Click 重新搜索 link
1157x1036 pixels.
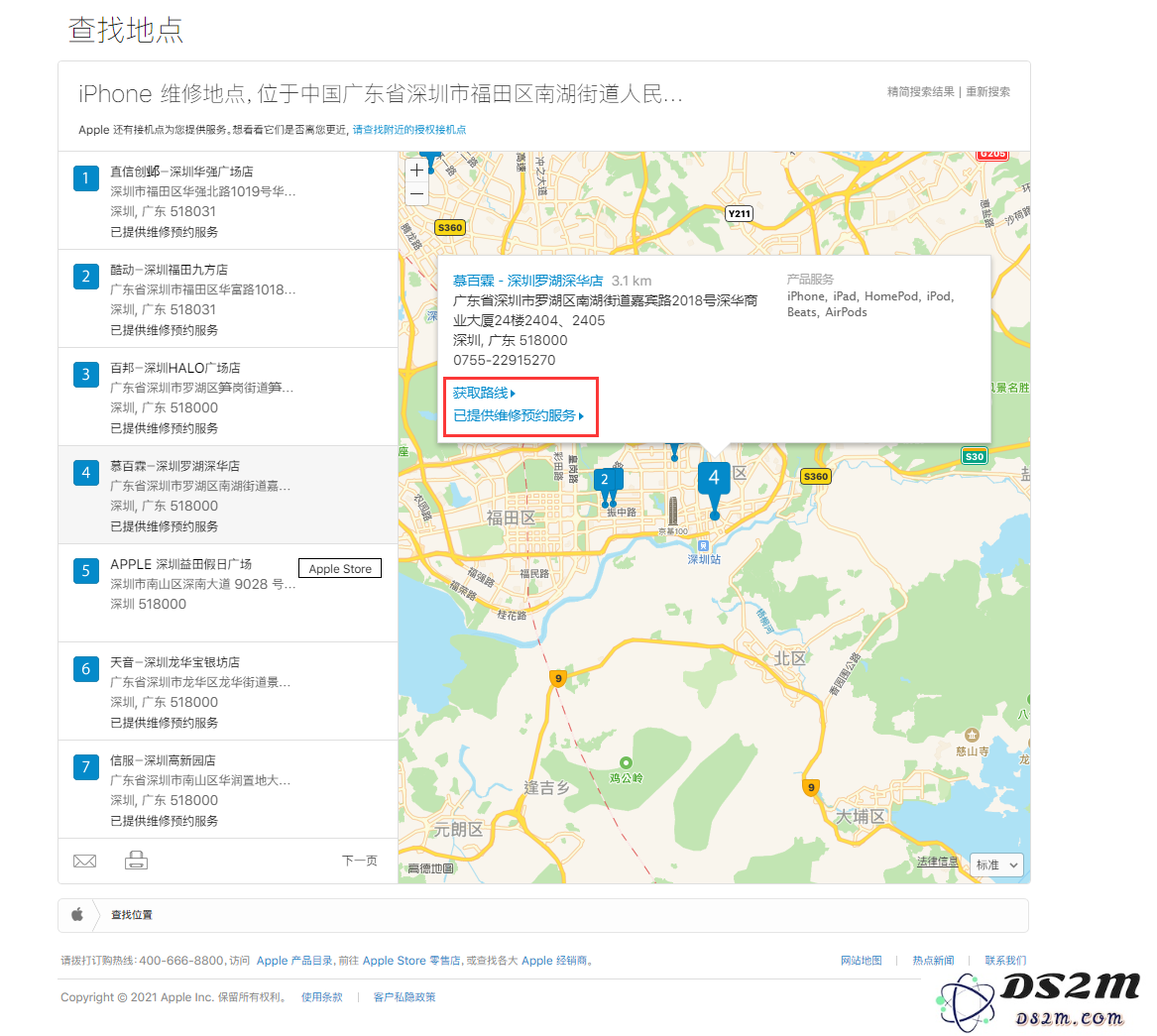tap(988, 91)
